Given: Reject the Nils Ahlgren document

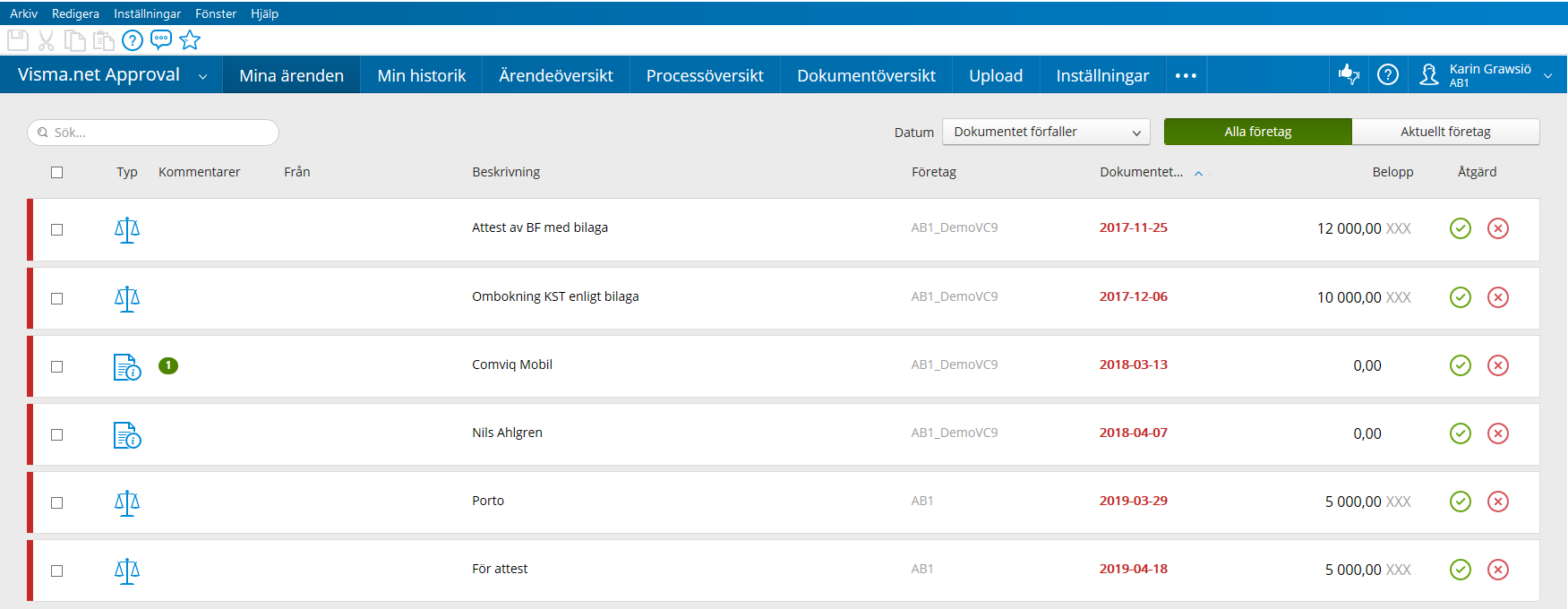Looking at the screenshot, I should [x=1498, y=433].
